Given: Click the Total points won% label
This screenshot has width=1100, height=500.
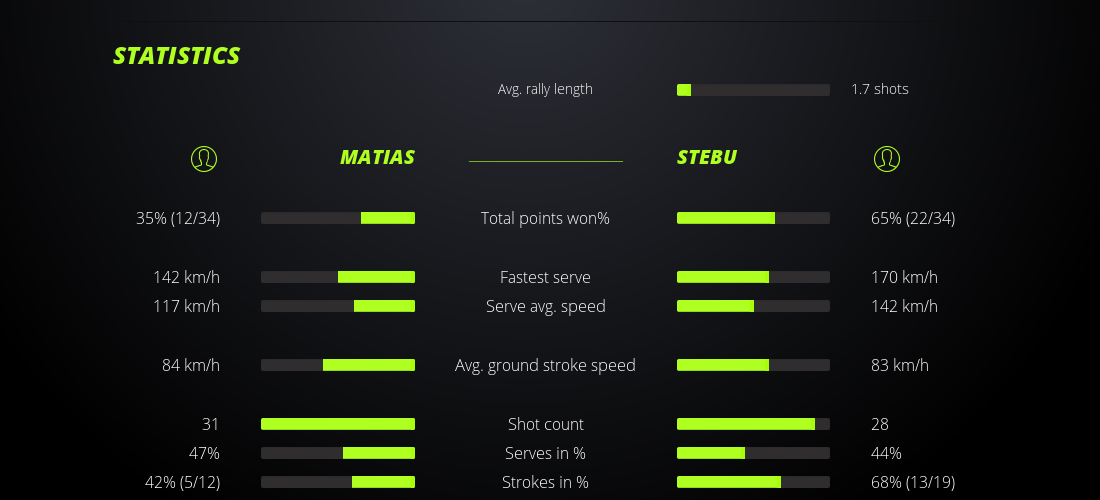Looking at the screenshot, I should point(545,218).
